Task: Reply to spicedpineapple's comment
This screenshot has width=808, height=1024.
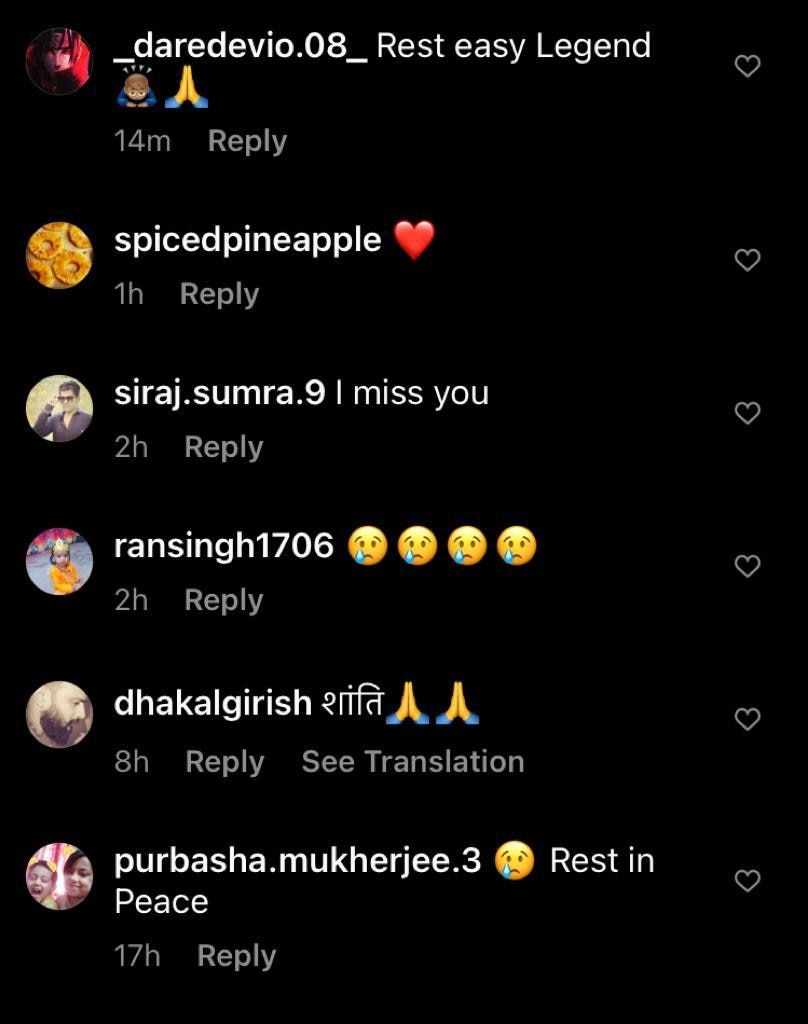Action: point(219,294)
